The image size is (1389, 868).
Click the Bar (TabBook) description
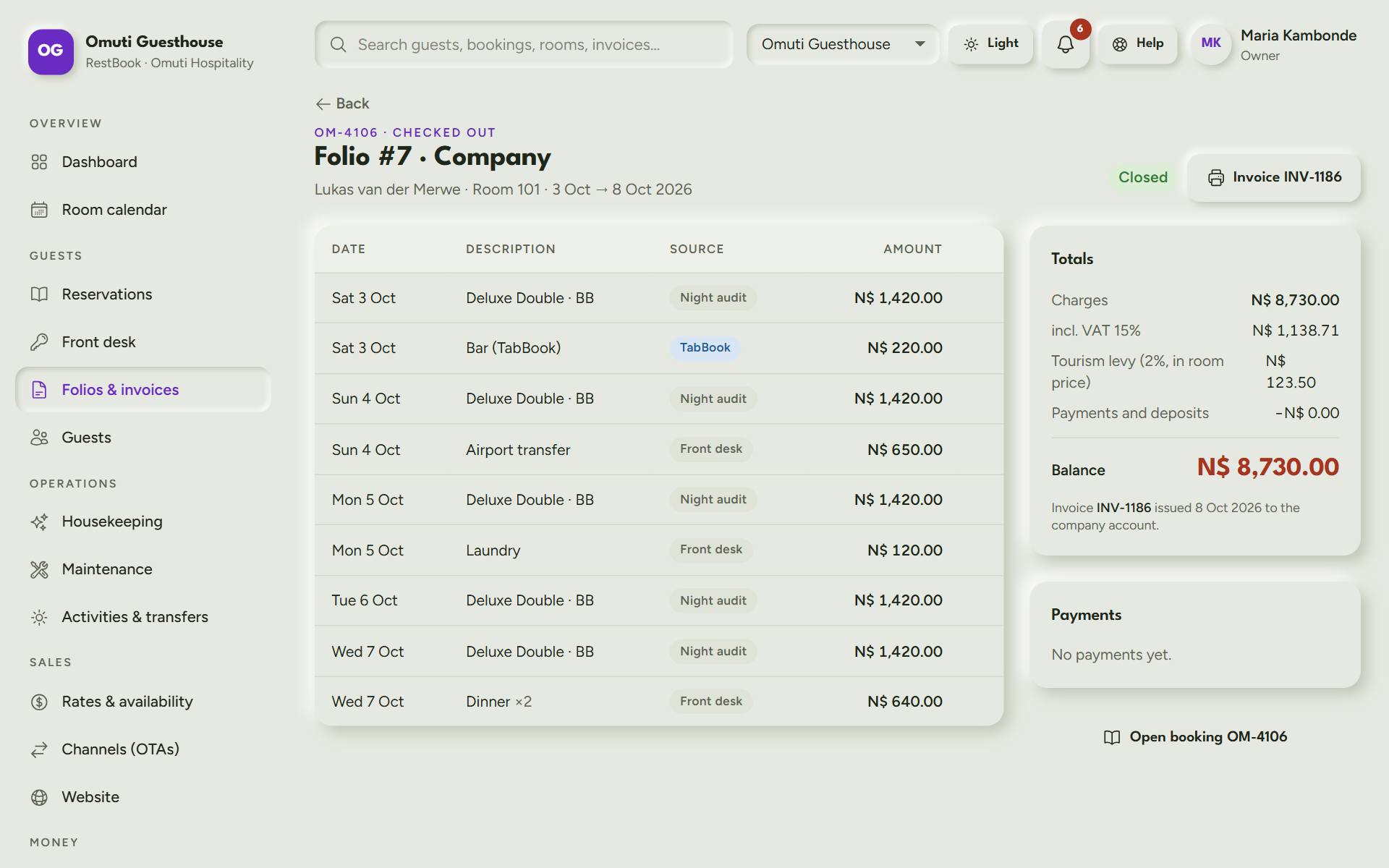pos(513,348)
